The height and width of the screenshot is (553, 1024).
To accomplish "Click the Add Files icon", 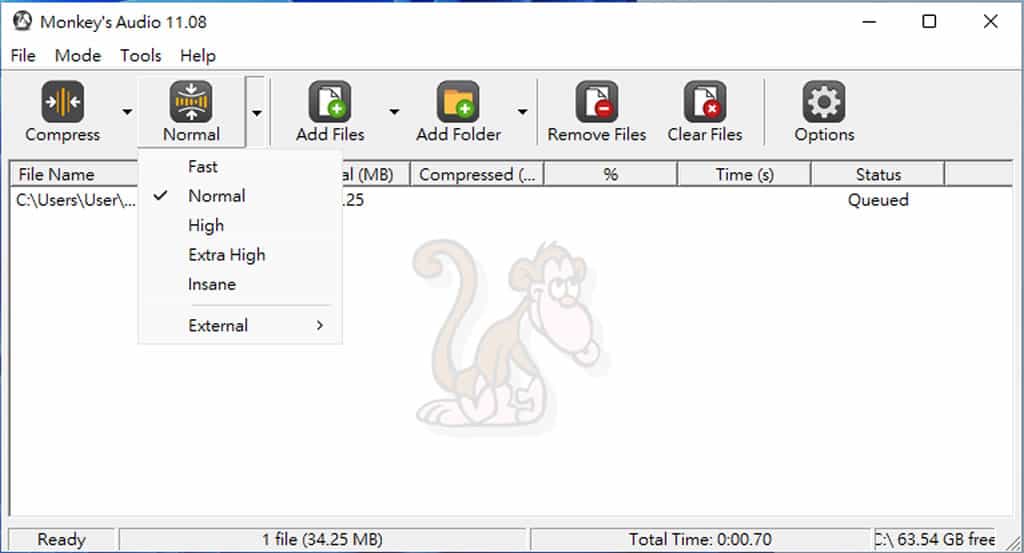I will coord(330,102).
